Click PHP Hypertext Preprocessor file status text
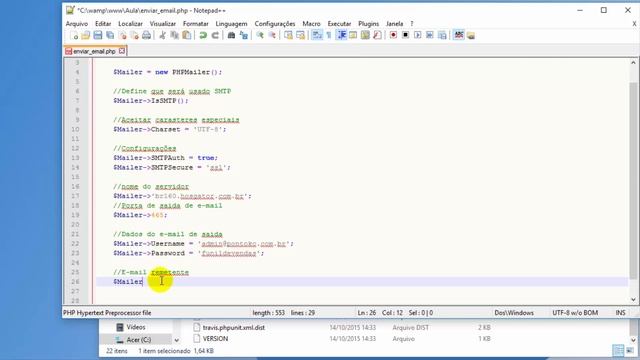Image resolution: width=640 pixels, height=360 pixels. pyautogui.click(x=107, y=313)
